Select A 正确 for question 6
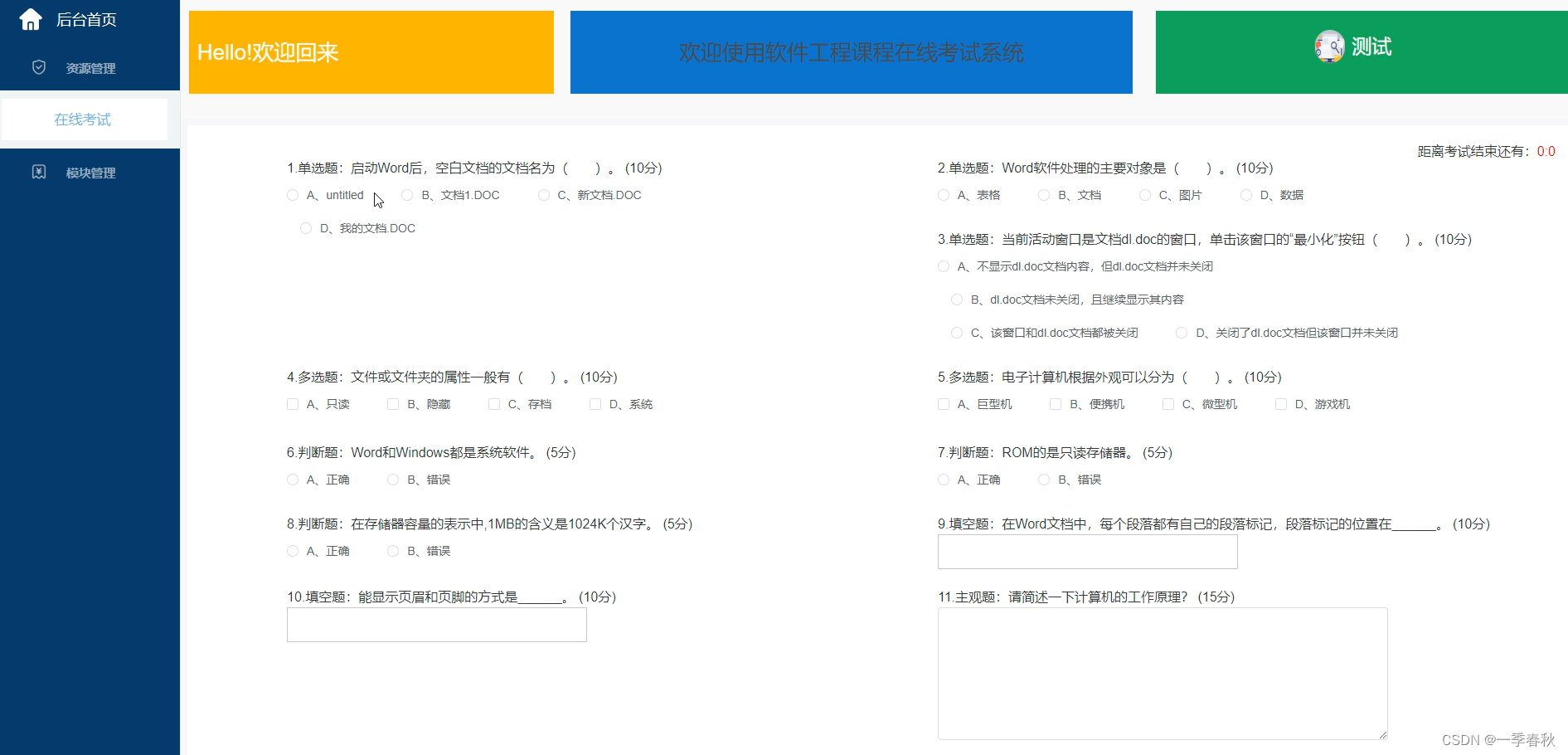The width and height of the screenshot is (1568, 755). point(292,480)
